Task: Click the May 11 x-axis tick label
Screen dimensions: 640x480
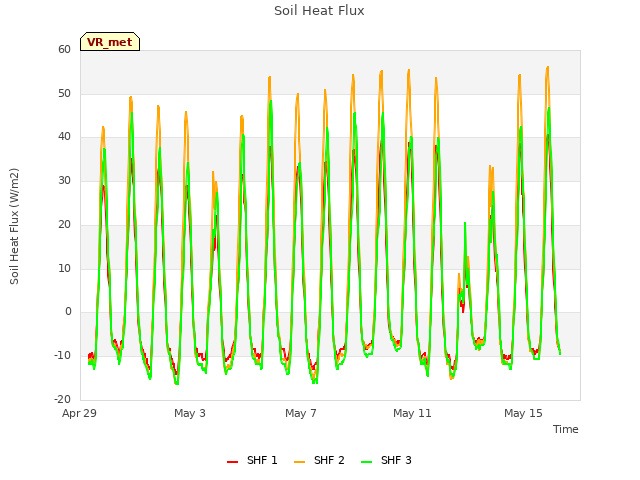Action: [x=412, y=413]
